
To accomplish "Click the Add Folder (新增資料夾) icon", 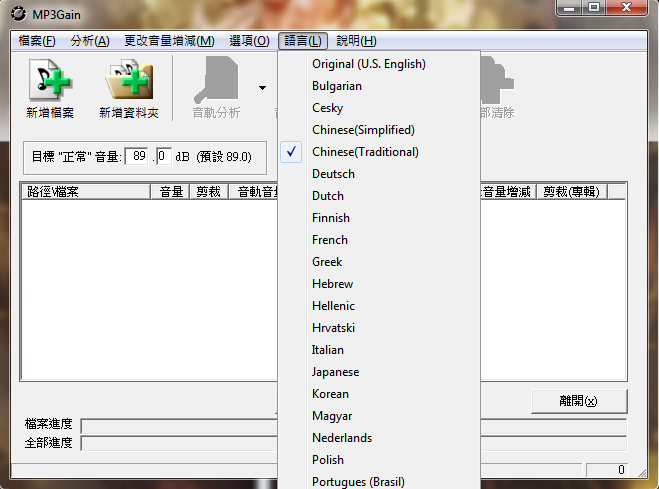I will 129,80.
